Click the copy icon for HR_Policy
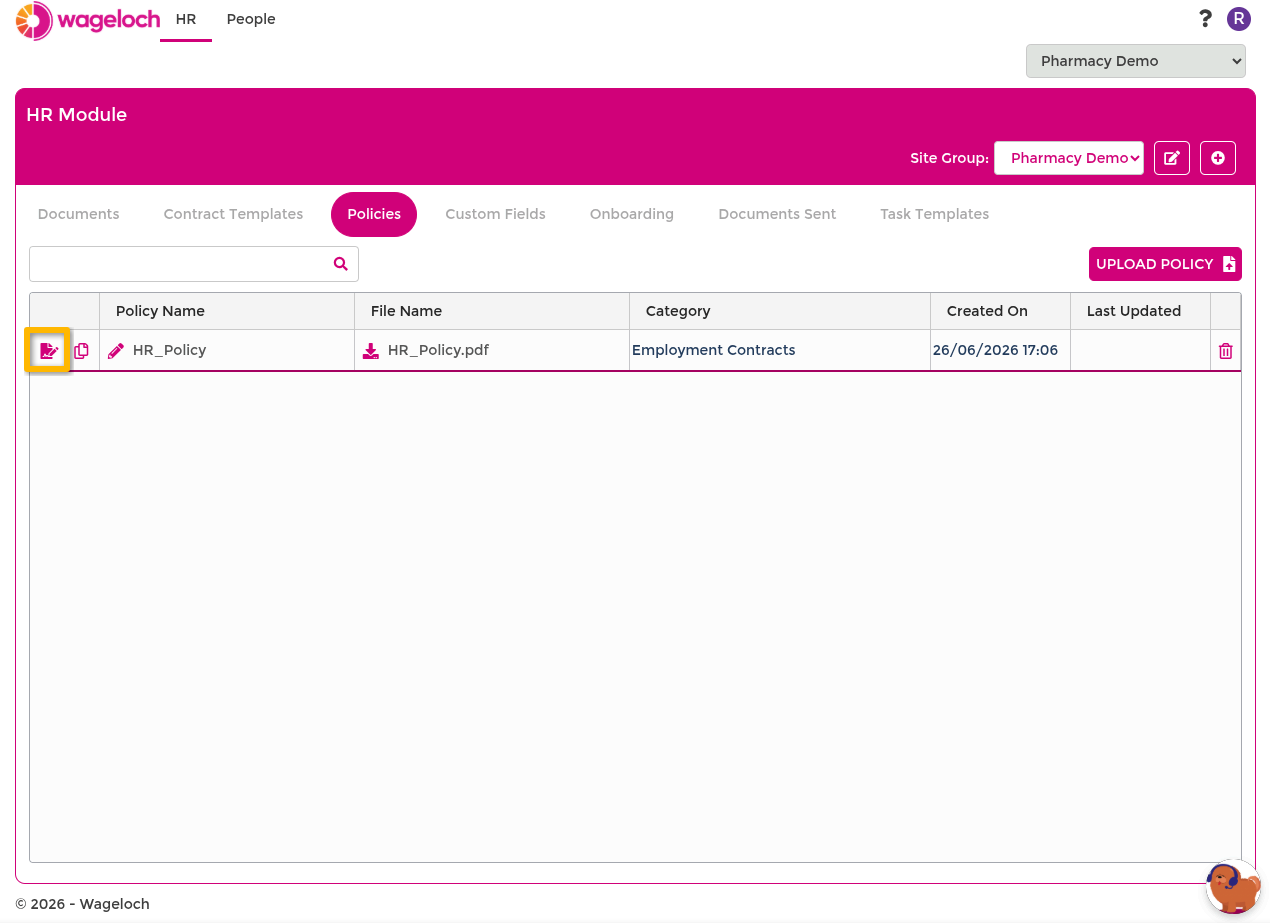 click(81, 351)
